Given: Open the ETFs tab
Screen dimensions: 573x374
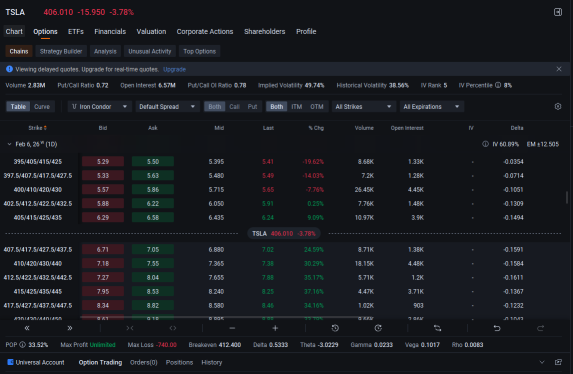Looking at the screenshot, I should [76, 31].
